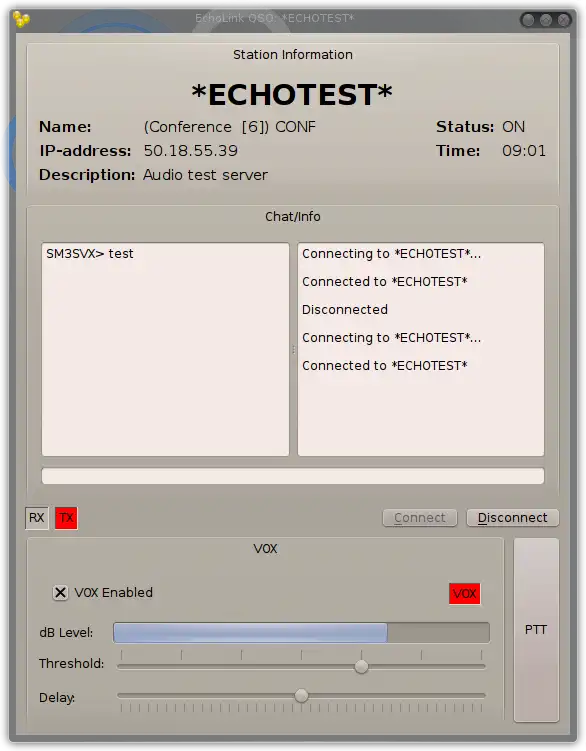Click the red TX indicator

pos(66,518)
